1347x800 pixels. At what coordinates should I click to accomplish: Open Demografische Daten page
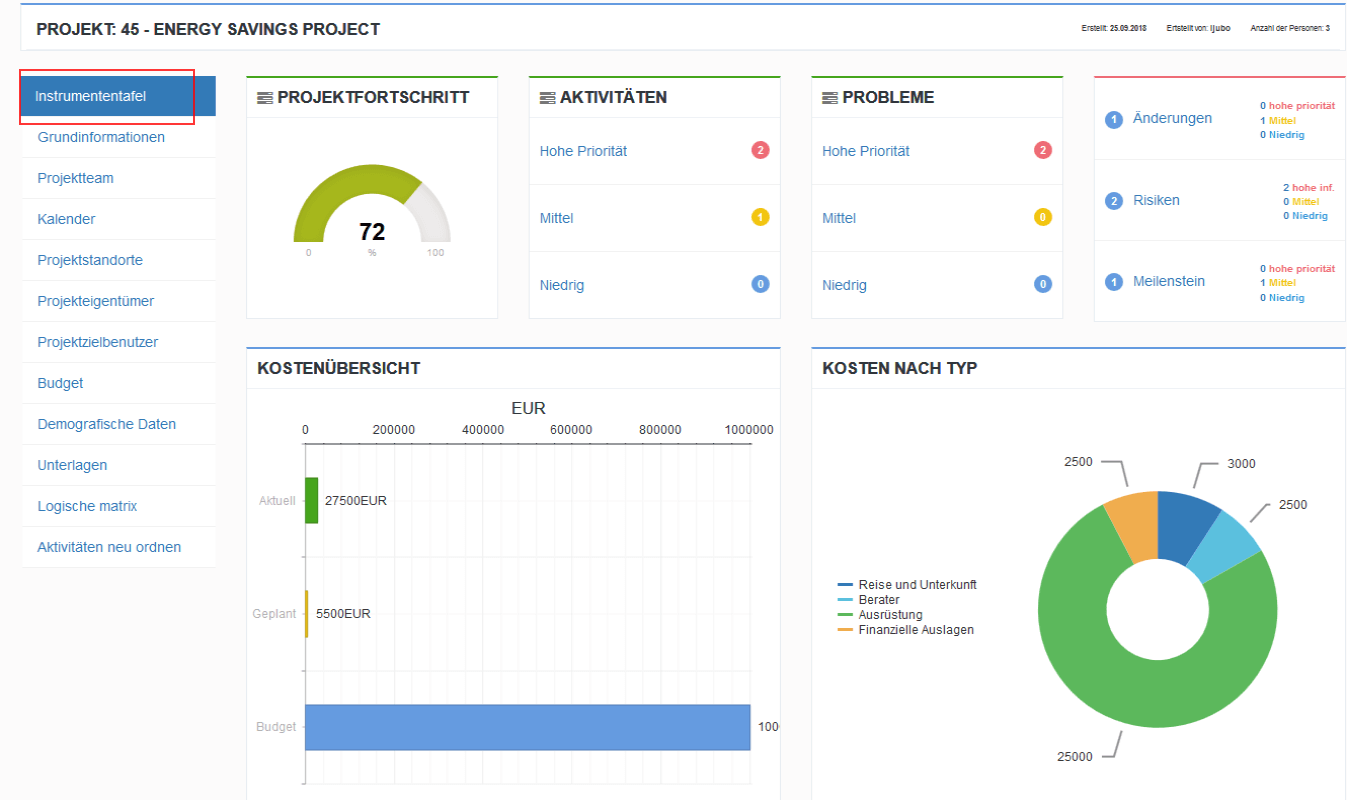click(x=118, y=424)
